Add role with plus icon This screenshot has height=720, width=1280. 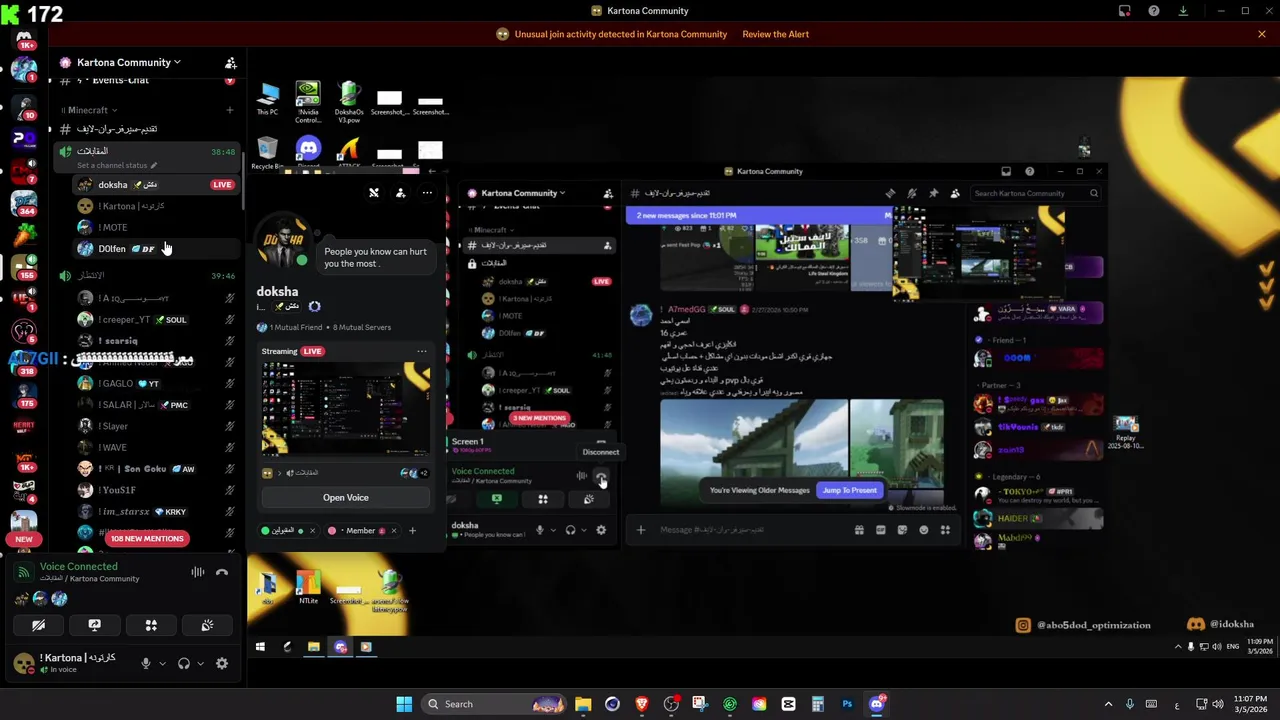pyautogui.click(x=412, y=531)
